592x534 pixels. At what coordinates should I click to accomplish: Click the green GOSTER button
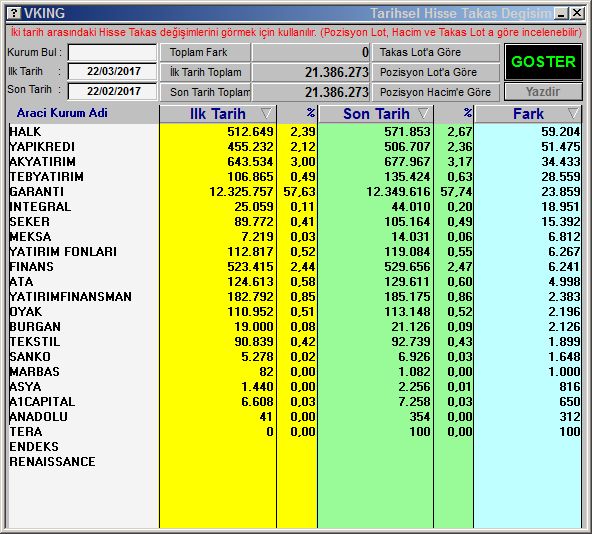coord(543,62)
